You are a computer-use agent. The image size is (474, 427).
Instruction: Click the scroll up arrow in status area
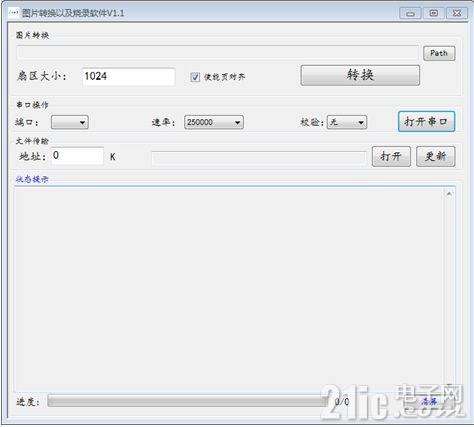click(x=449, y=194)
